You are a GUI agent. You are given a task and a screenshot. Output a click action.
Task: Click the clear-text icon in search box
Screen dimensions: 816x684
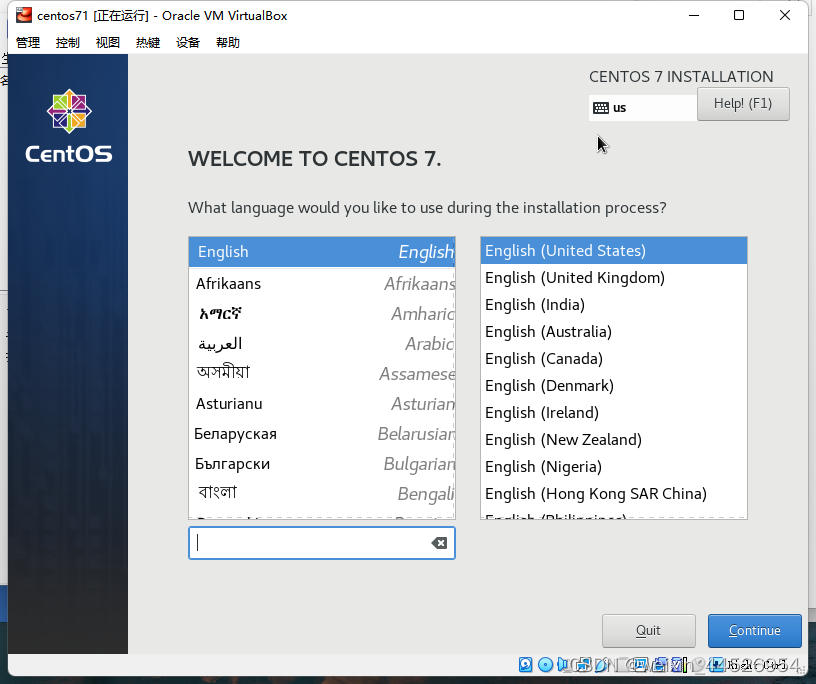click(439, 542)
